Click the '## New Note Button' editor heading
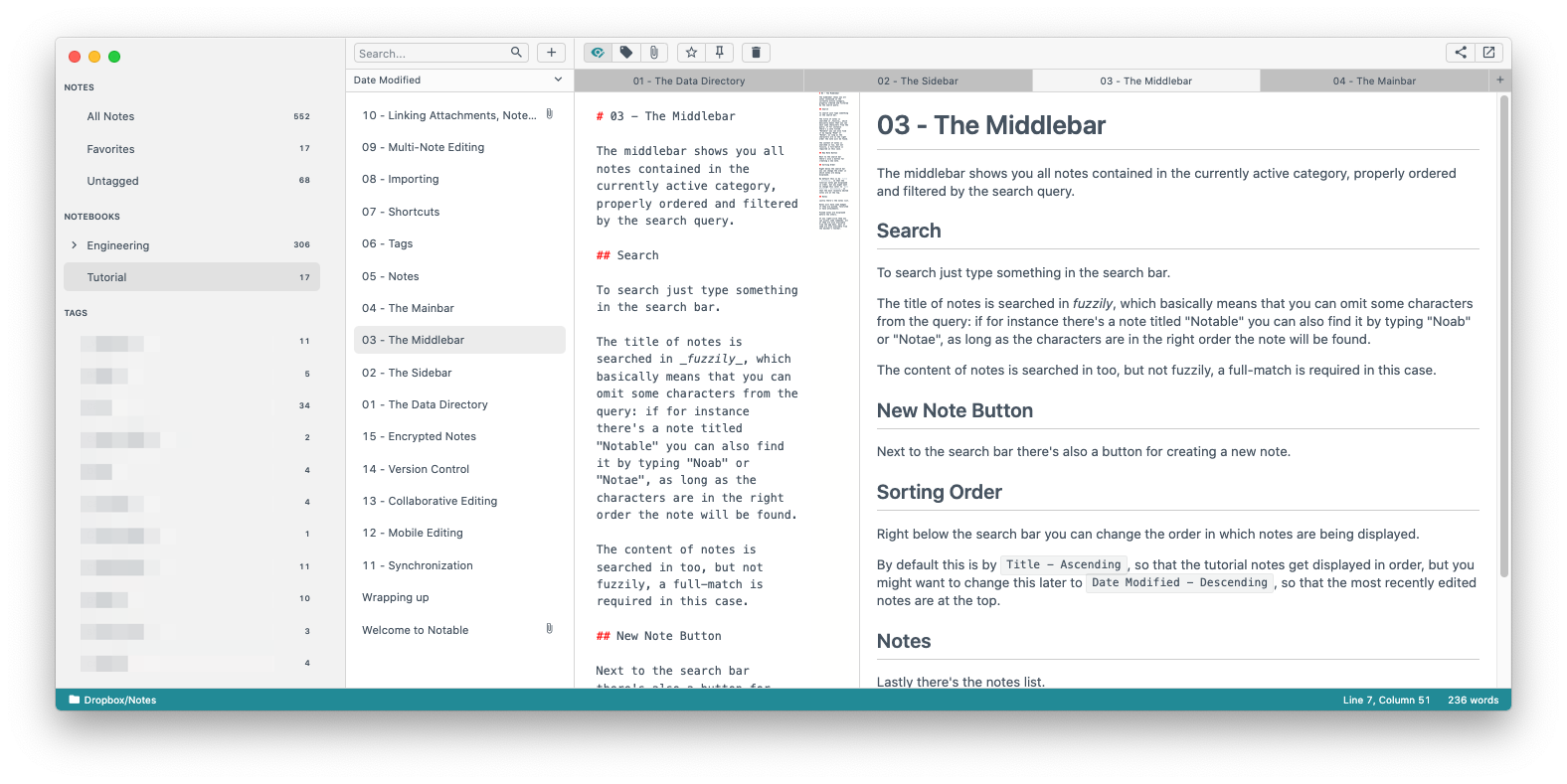 coord(659,636)
